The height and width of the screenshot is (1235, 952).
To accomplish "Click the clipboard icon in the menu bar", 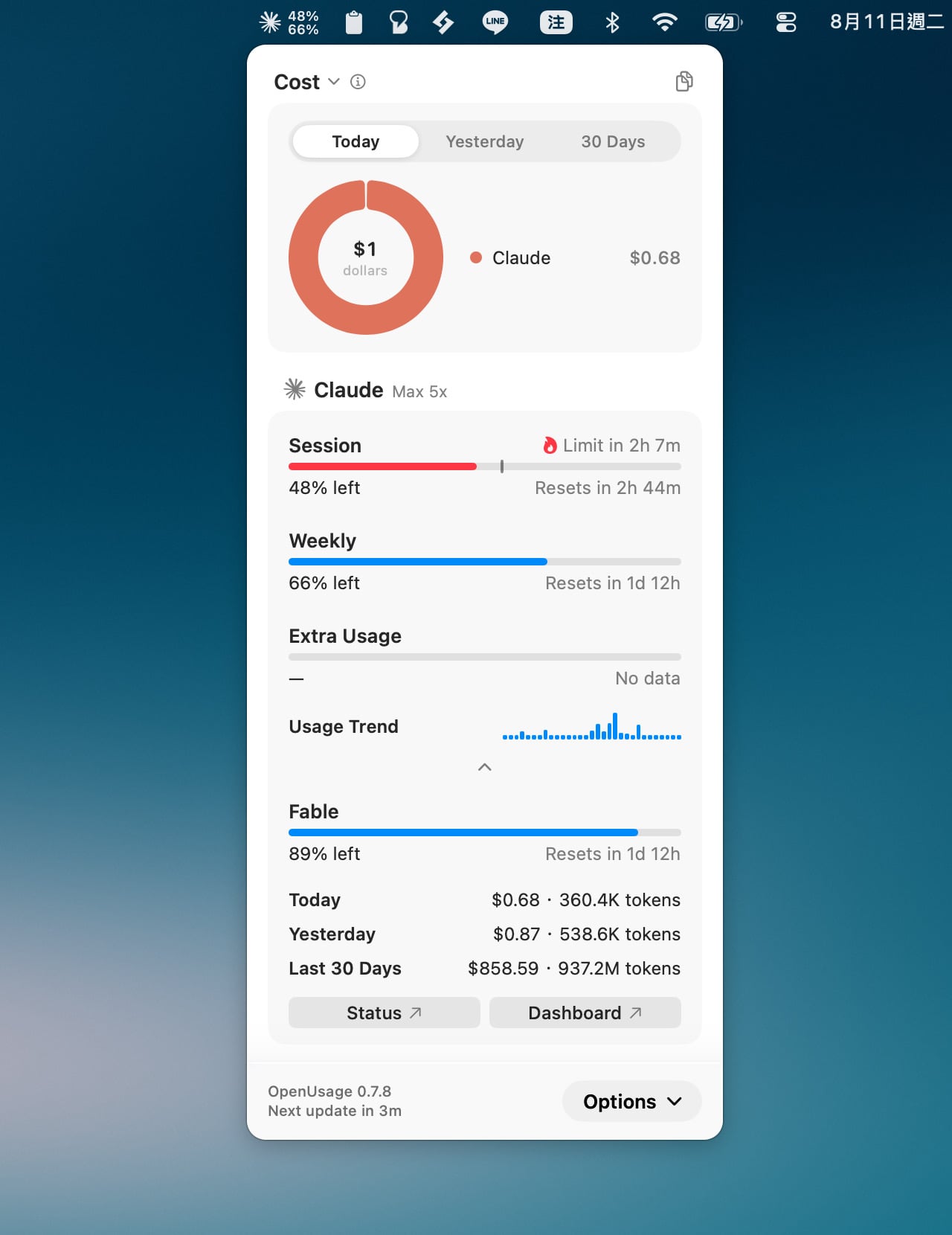I will (354, 22).
